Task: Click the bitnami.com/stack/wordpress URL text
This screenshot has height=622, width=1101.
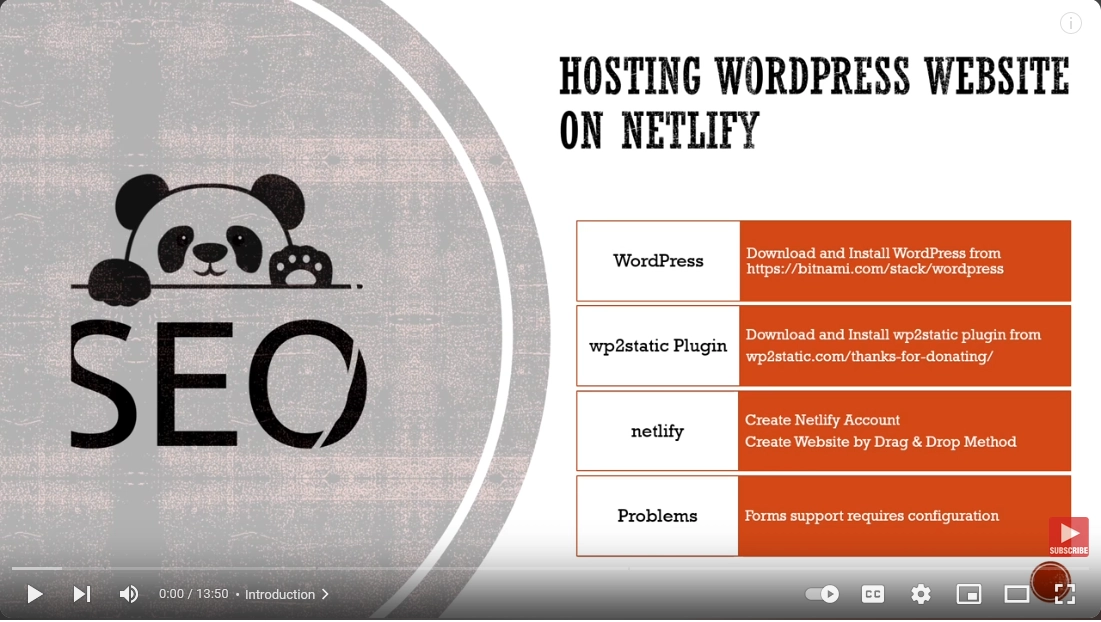Action: (x=874, y=269)
